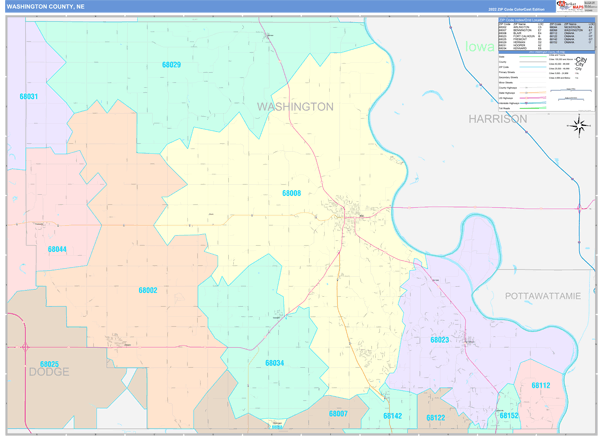Click the 68112 ZIP label
The image size is (600, 436).
point(540,385)
